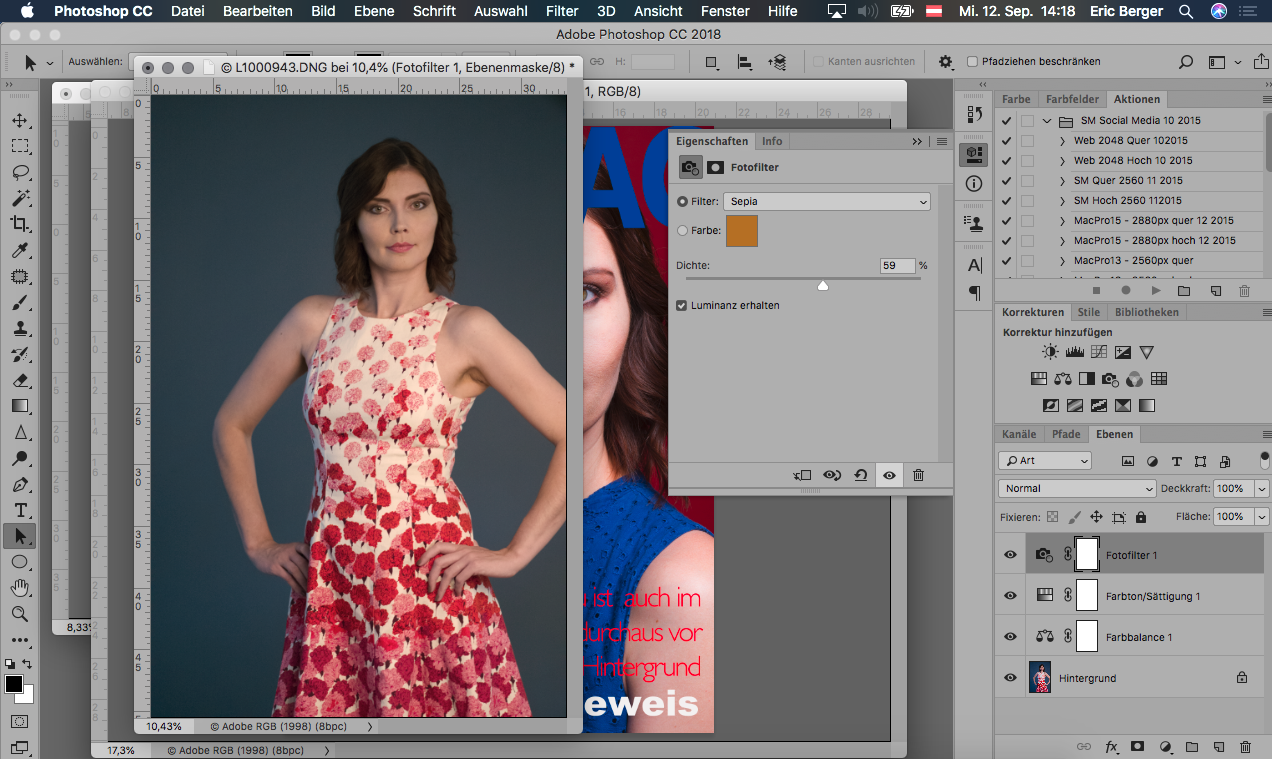1272x759 pixels.
Task: Clip adjustment to layer below in Properties
Action: [x=801, y=476]
